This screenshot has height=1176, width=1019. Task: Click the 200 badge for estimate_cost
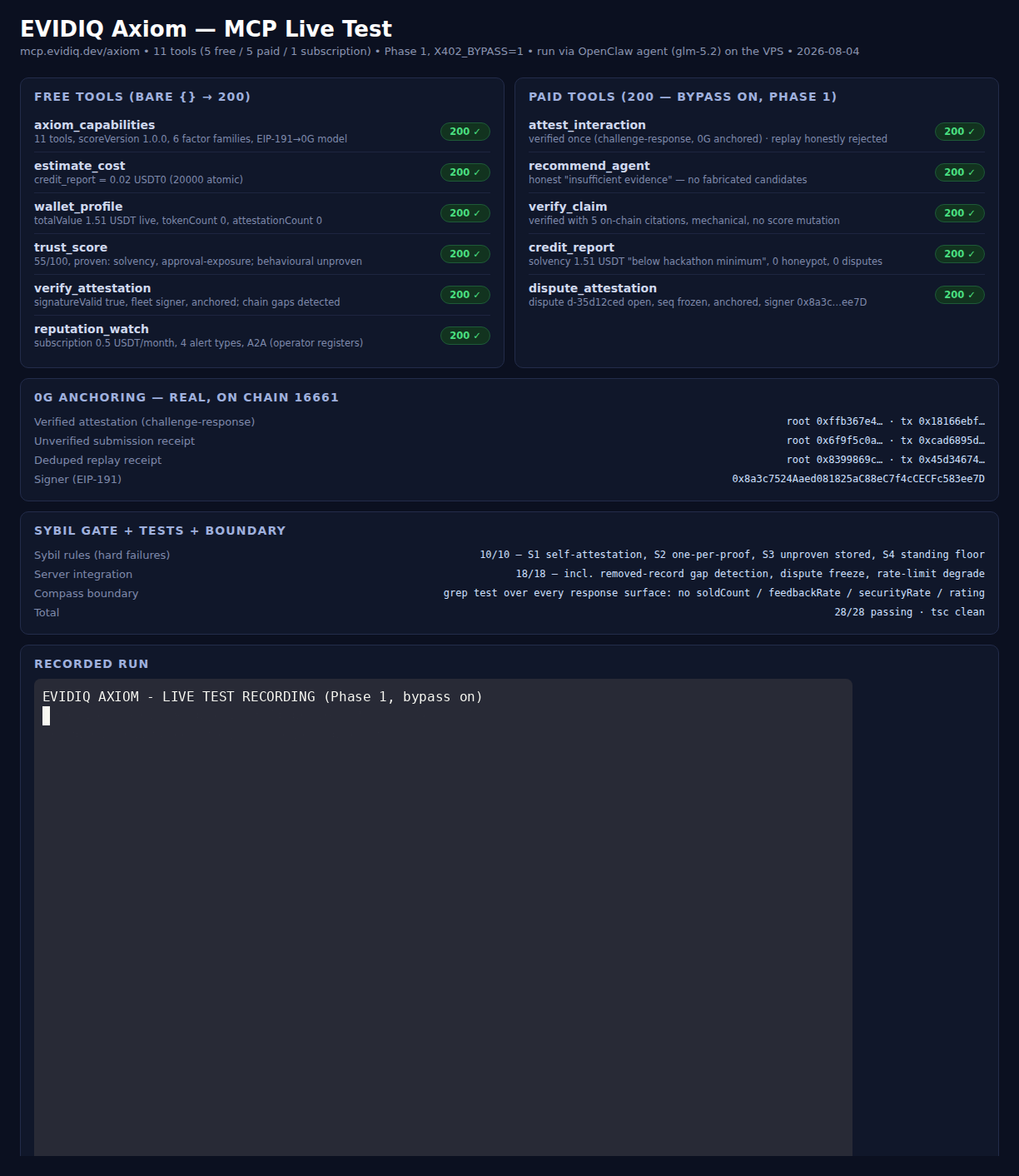tap(465, 172)
